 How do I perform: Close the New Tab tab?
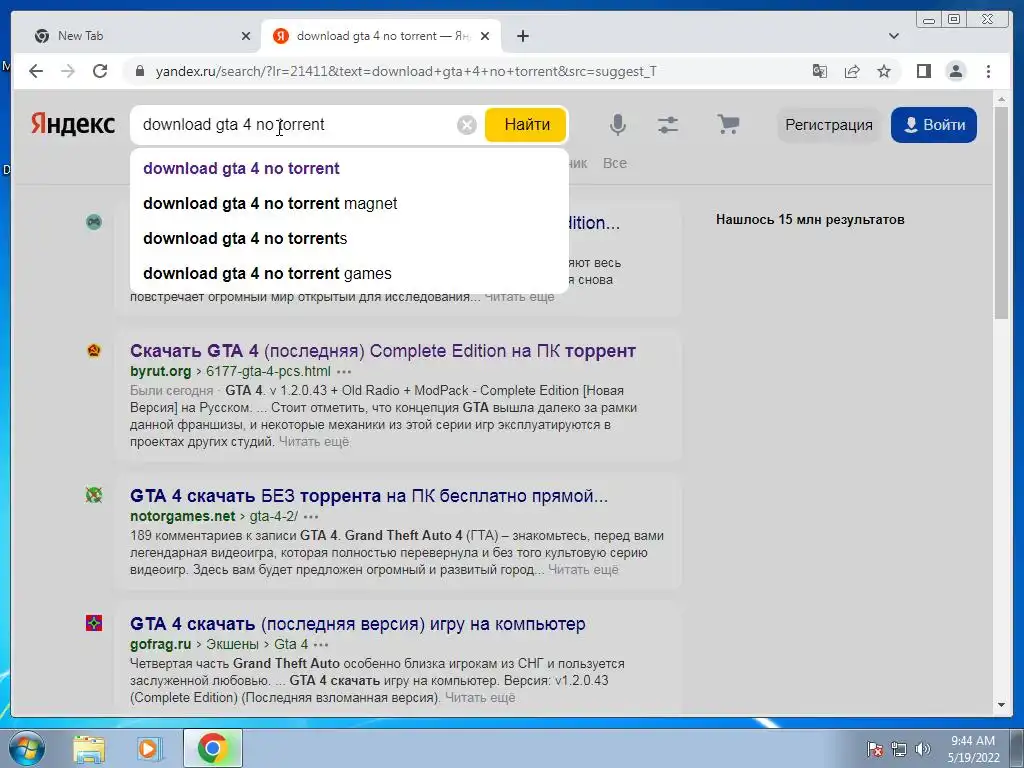point(246,36)
